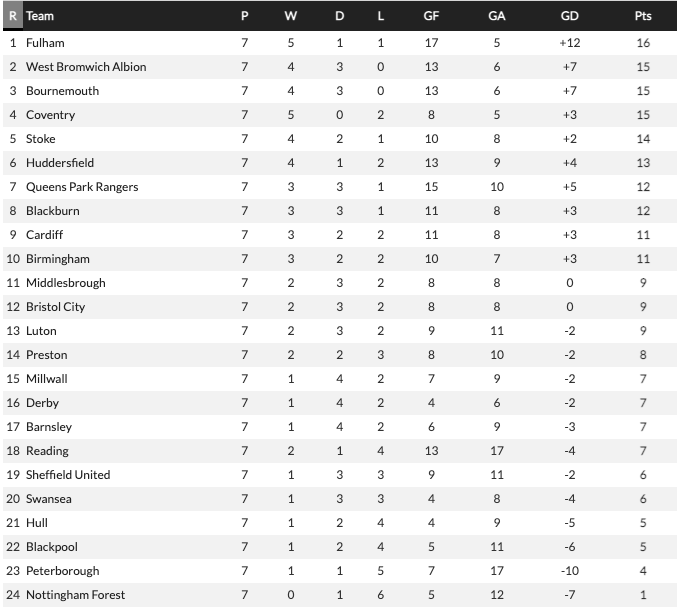The width and height of the screenshot is (677, 610).
Task: Click the W wins column header
Action: coord(291,16)
